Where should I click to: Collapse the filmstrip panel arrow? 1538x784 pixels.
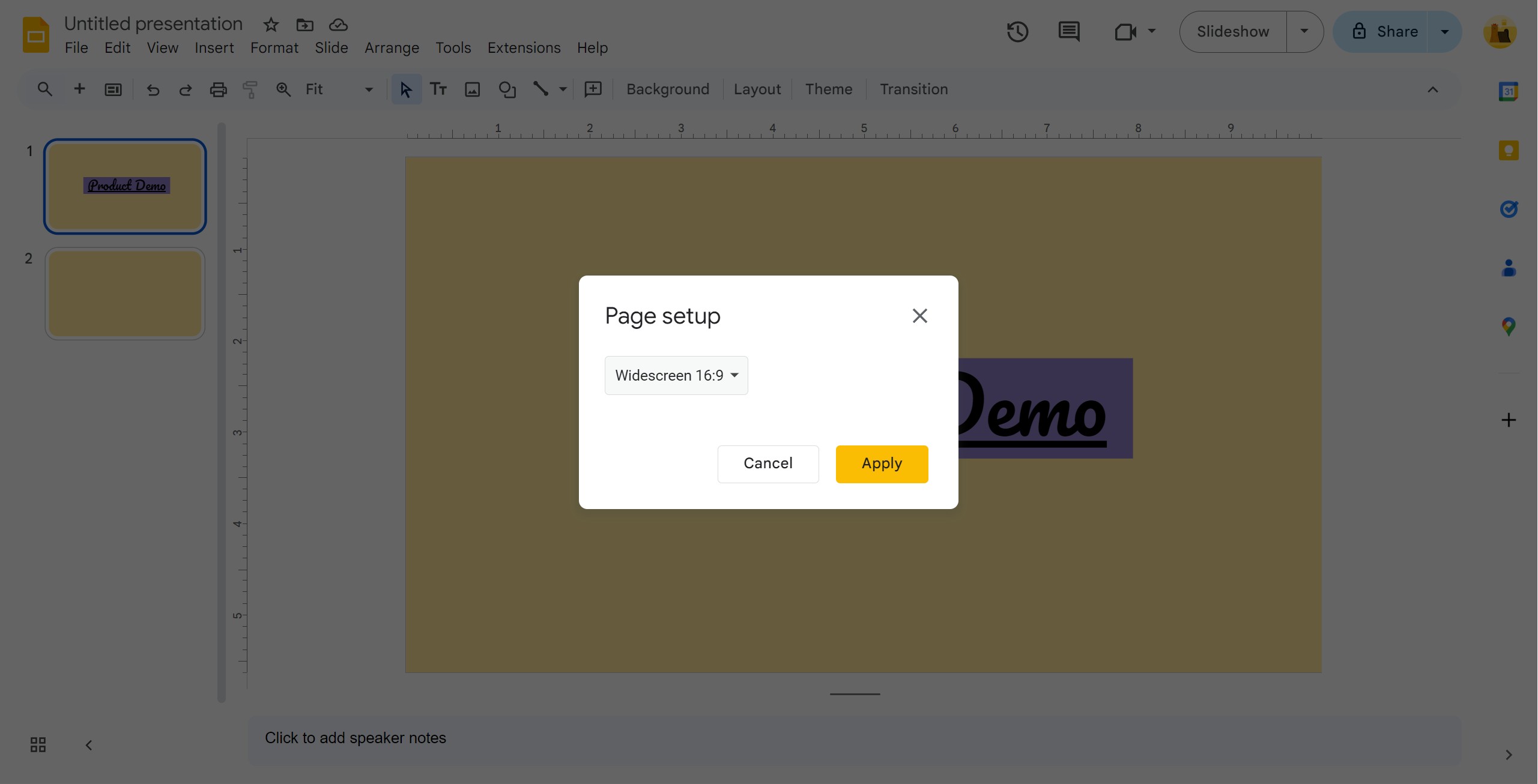tap(89, 745)
